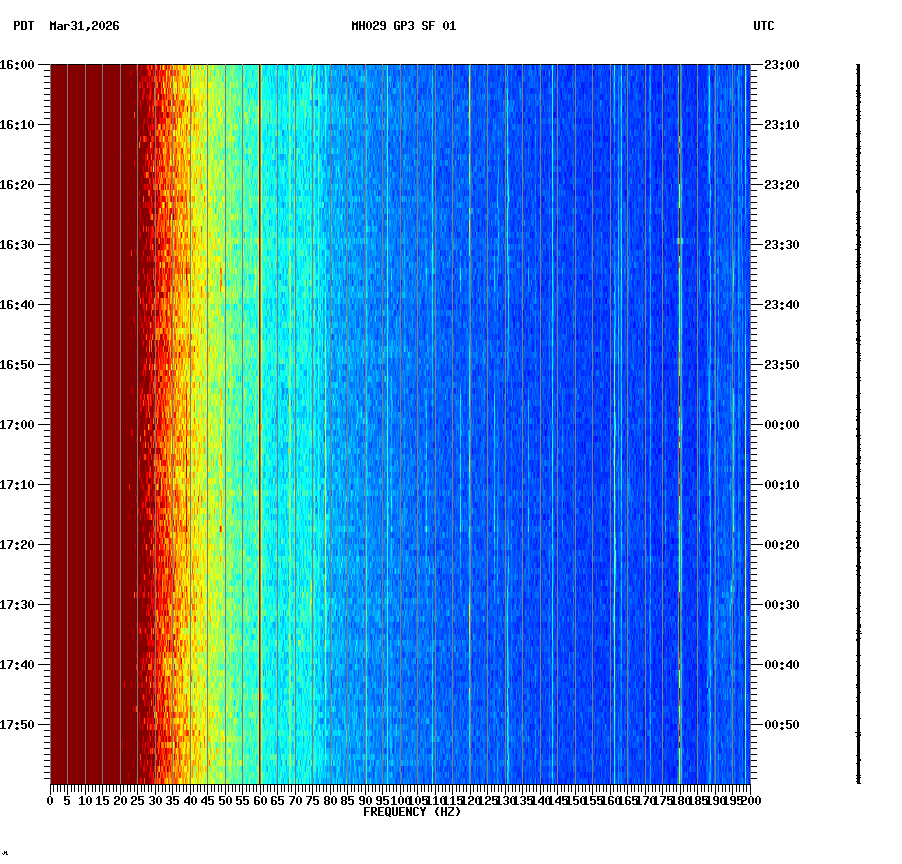Select the 100 Hz frequency tick label
This screenshot has height=864, width=902.
click(x=397, y=801)
